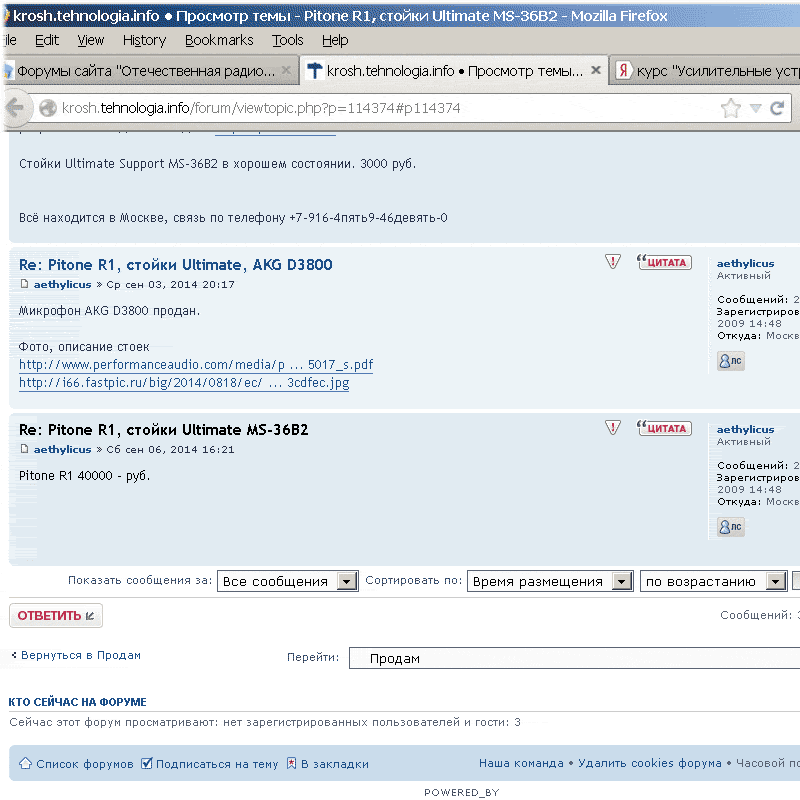Open the Время размещения sort dropdown

point(550,581)
